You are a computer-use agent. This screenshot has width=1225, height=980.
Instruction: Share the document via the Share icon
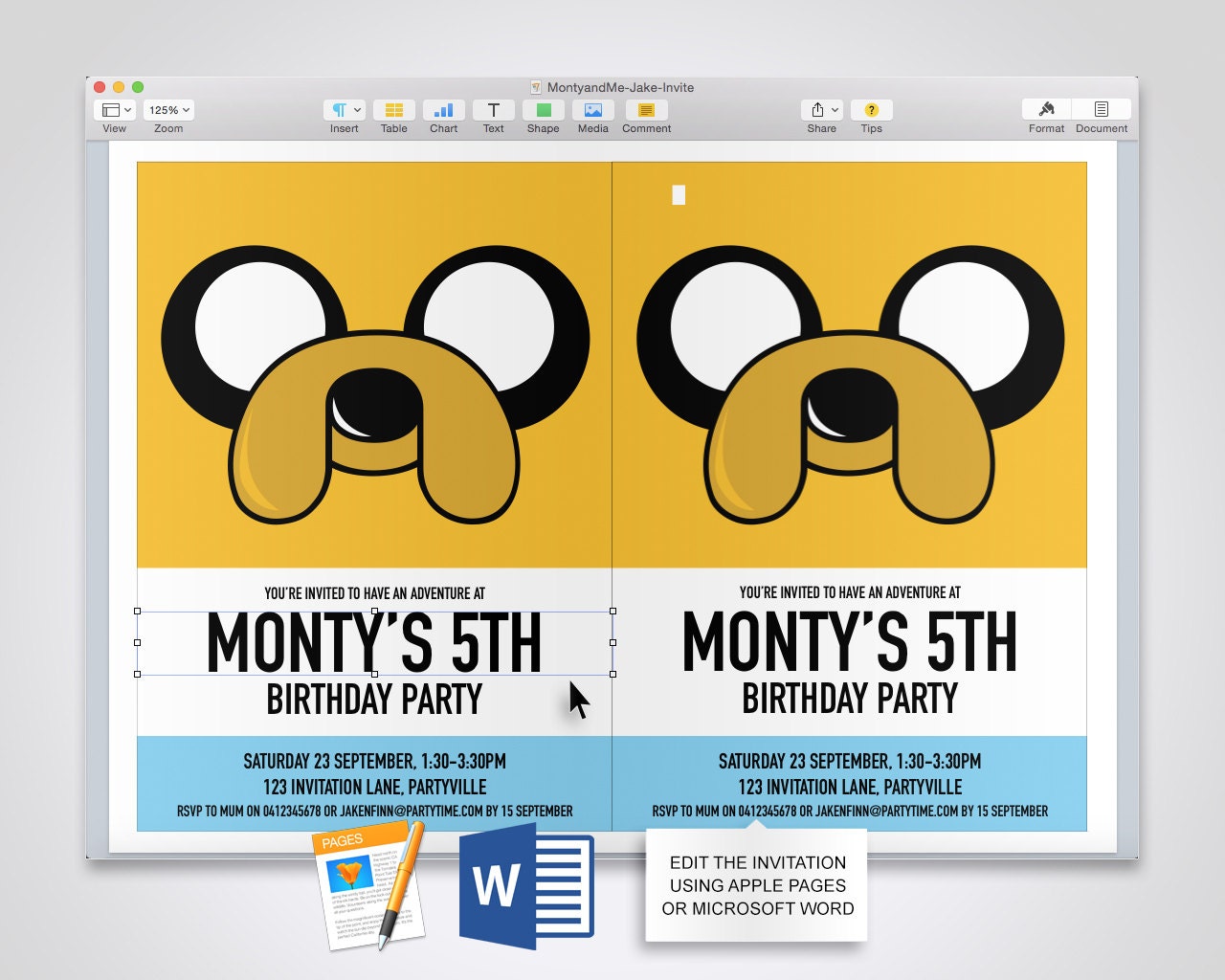tap(816, 110)
